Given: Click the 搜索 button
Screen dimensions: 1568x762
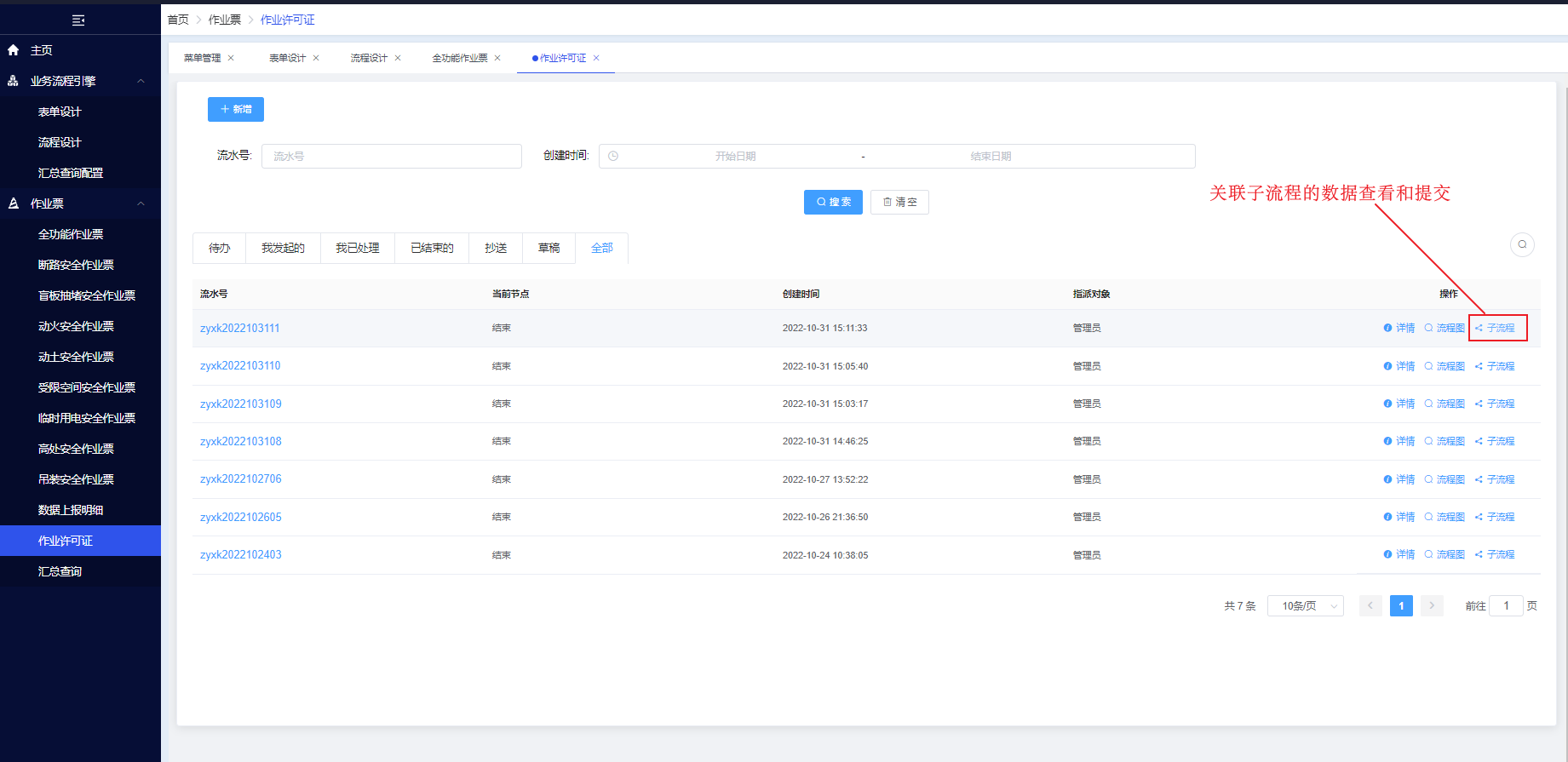Looking at the screenshot, I should tap(833, 202).
